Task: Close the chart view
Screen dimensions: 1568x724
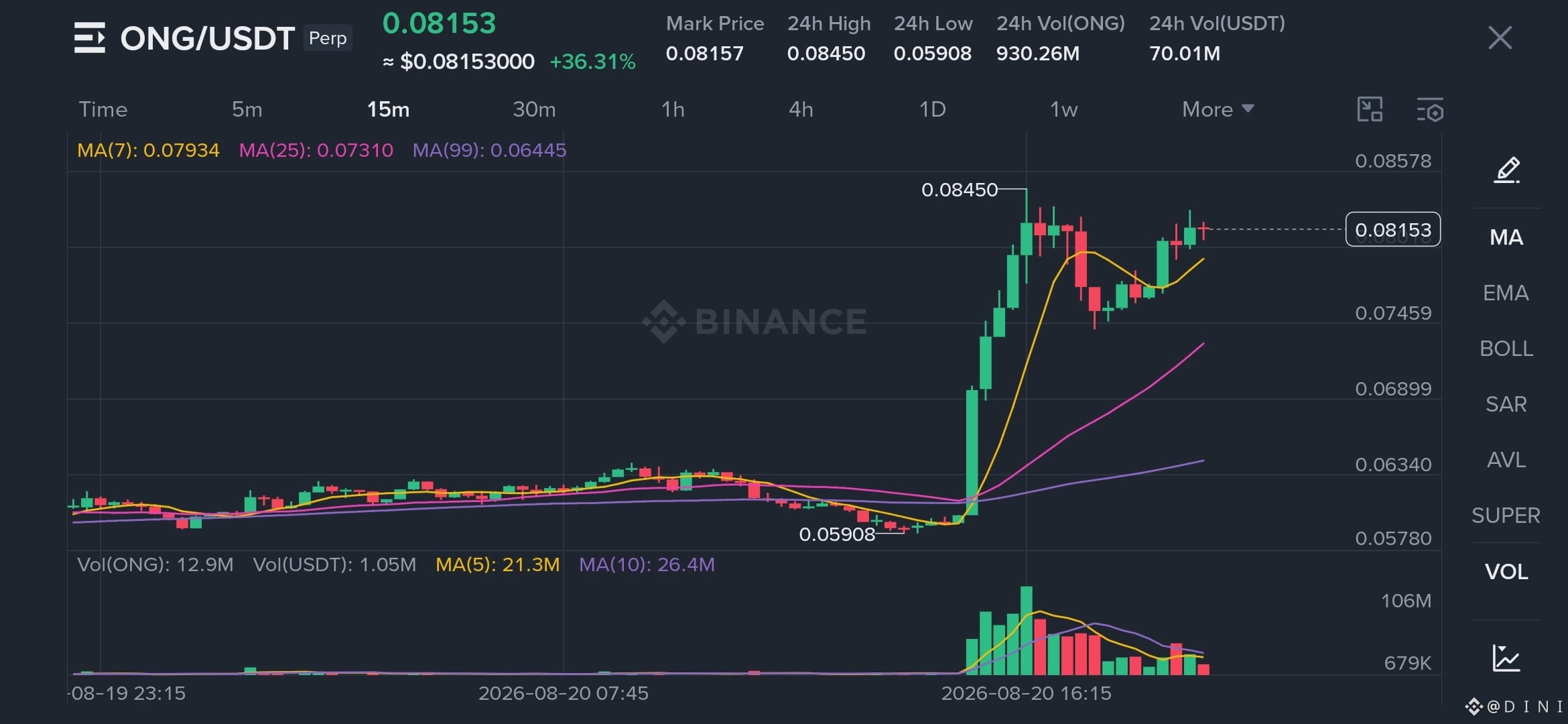Action: 1500,38
